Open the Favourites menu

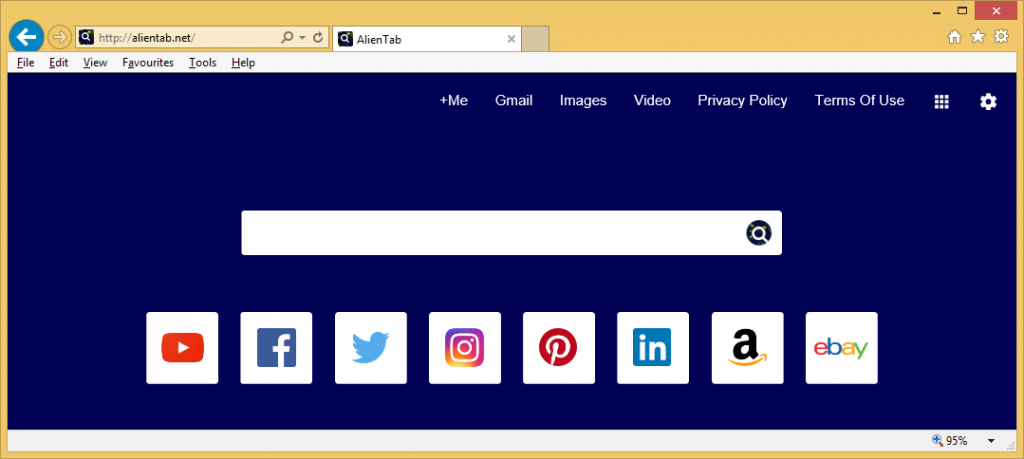(x=148, y=62)
